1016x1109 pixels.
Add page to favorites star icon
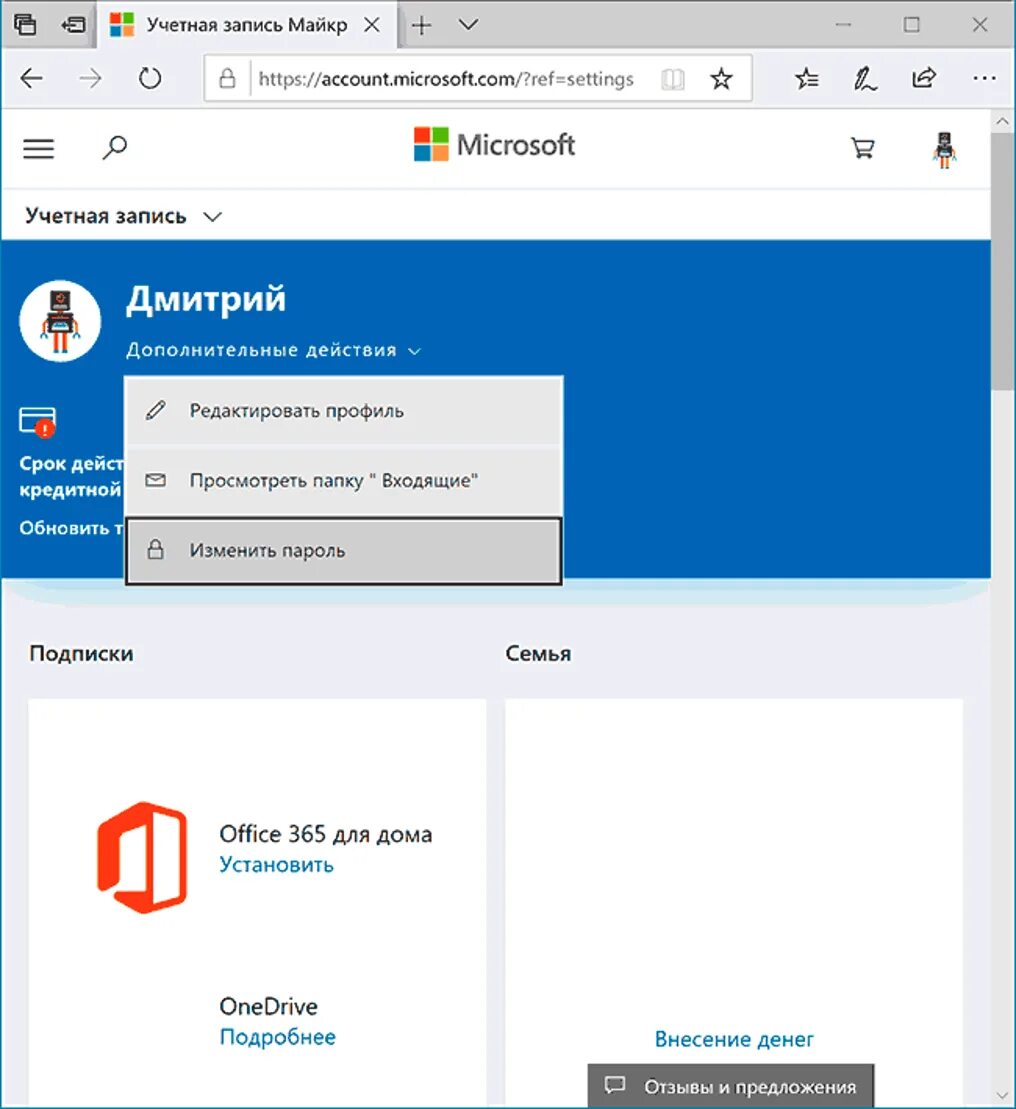[x=721, y=78]
